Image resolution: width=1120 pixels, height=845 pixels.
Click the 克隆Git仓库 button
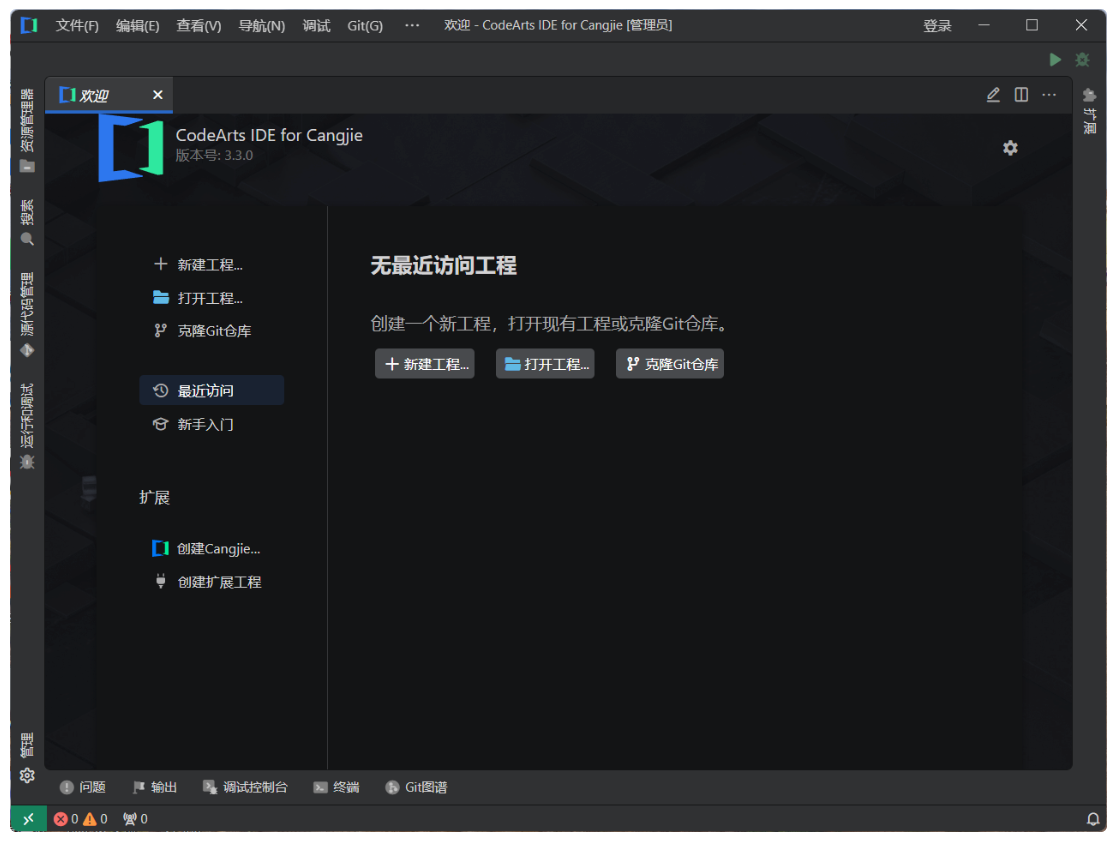coord(669,363)
